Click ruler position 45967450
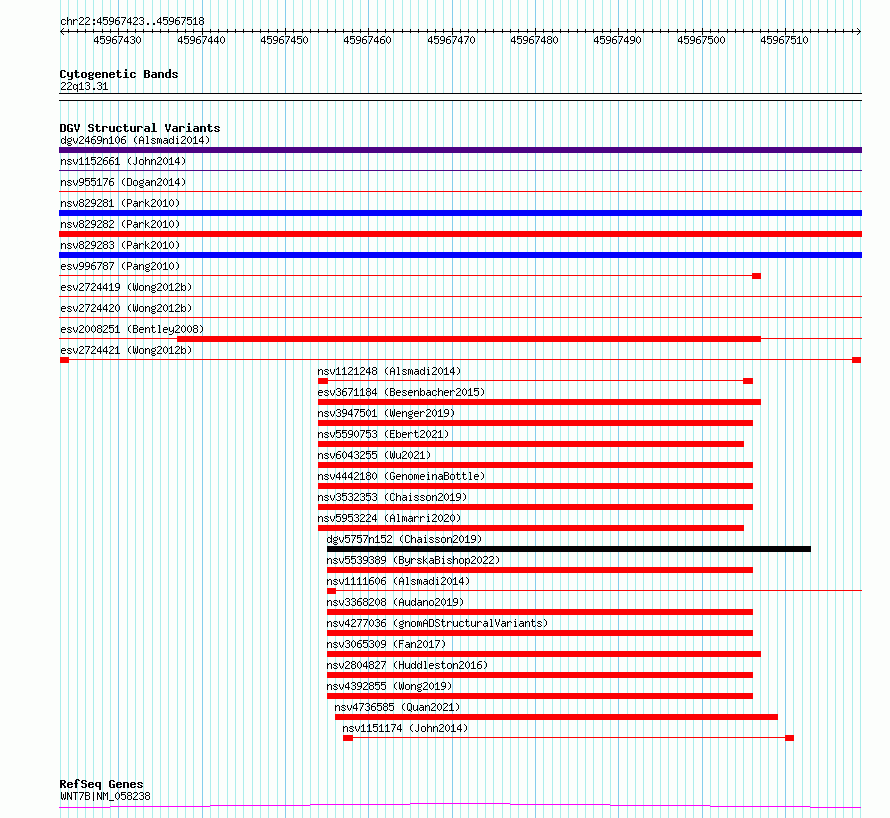 (x=284, y=40)
